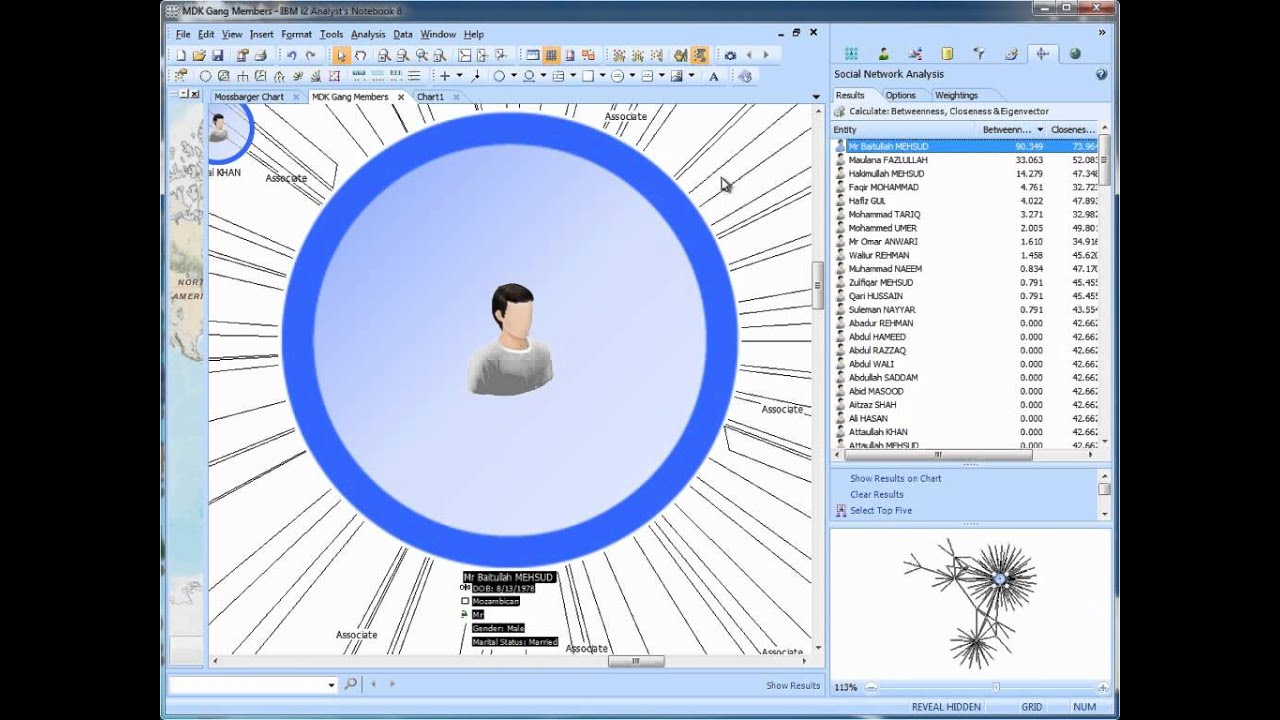The width and height of the screenshot is (1280, 720).
Task: Click the Print toolbar icon
Action: 260,56
